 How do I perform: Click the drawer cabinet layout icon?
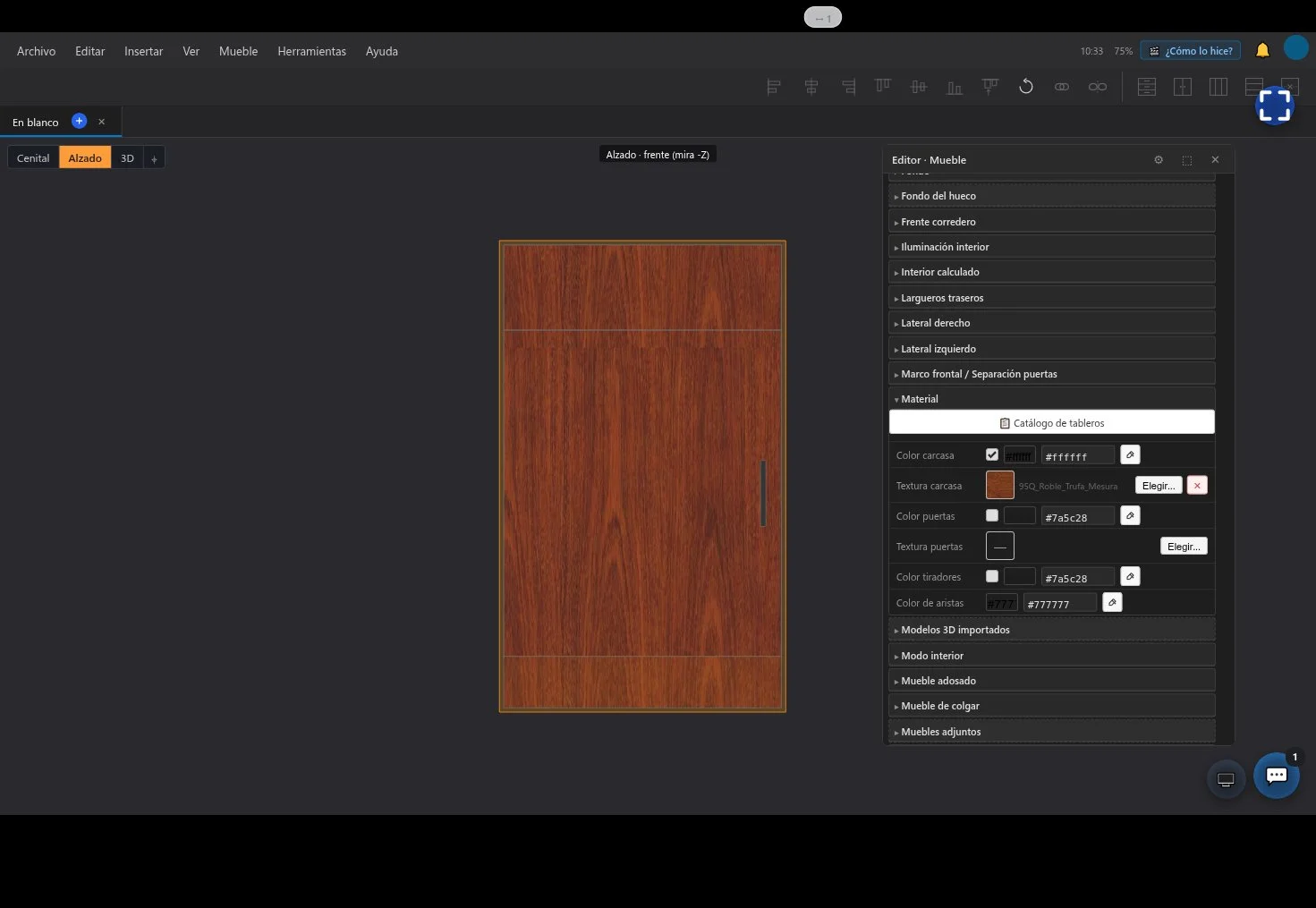coord(1147,87)
